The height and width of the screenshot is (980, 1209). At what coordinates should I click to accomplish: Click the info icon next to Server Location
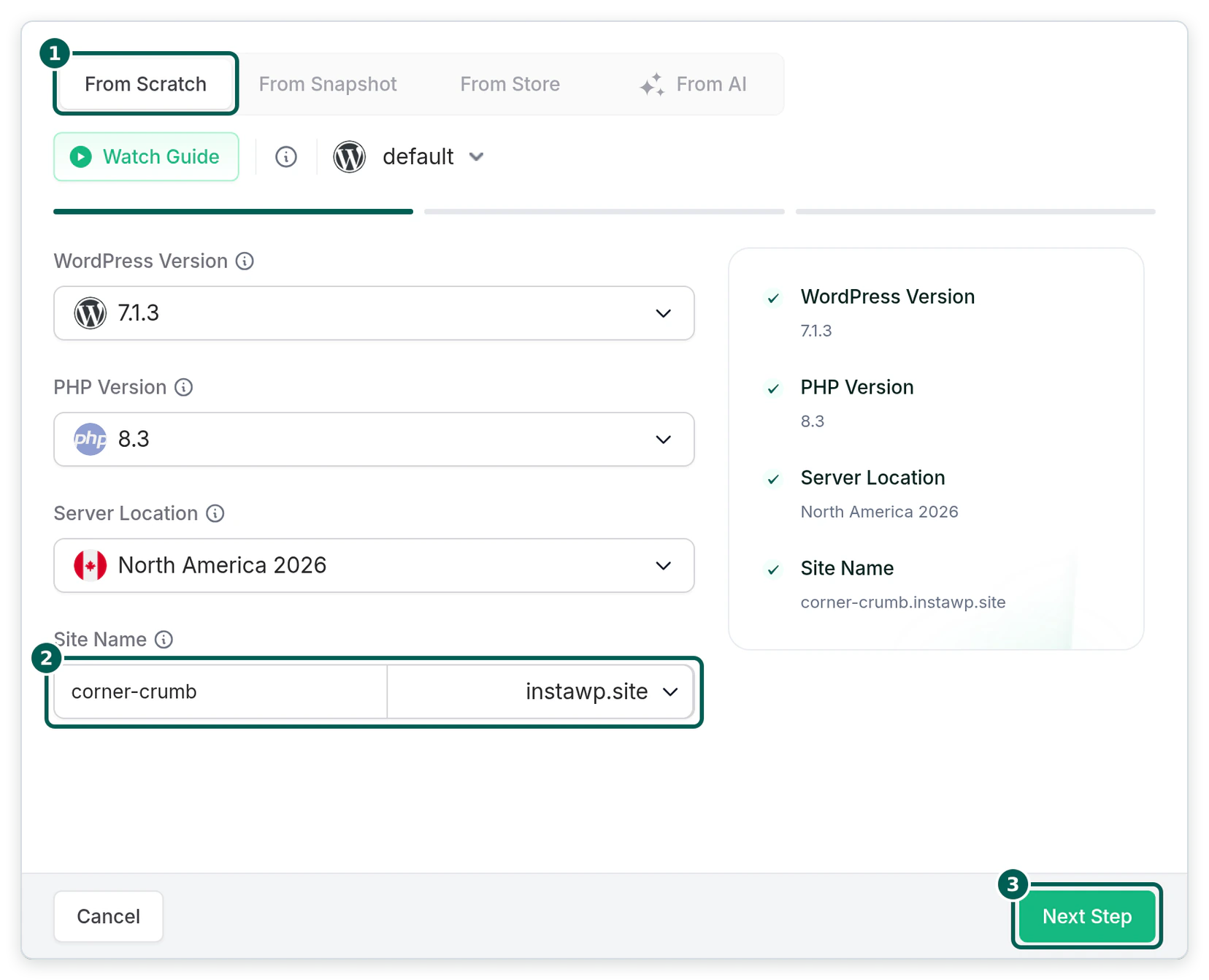(215, 513)
